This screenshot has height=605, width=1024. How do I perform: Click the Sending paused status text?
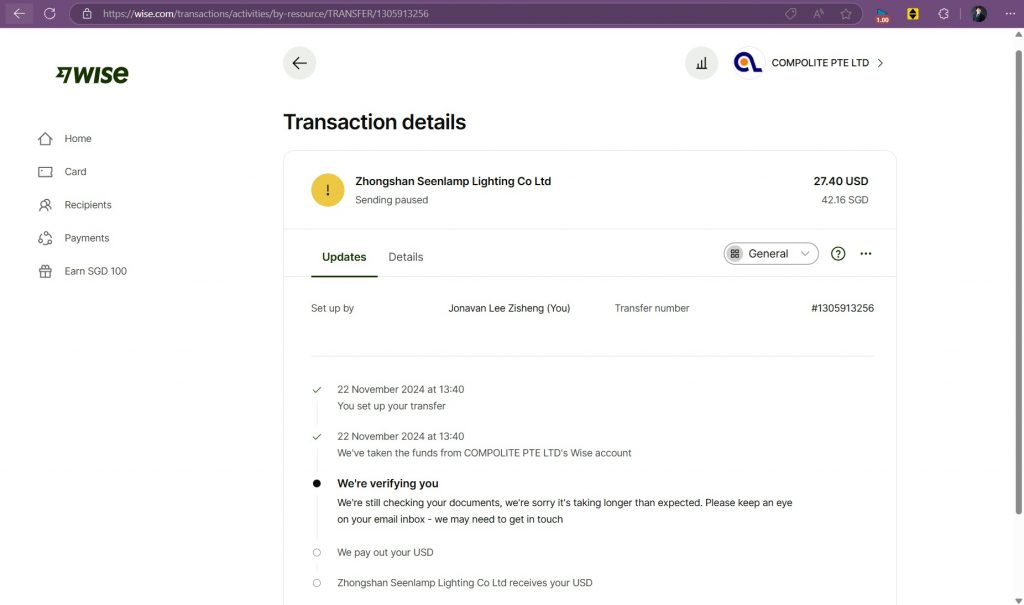tap(392, 200)
